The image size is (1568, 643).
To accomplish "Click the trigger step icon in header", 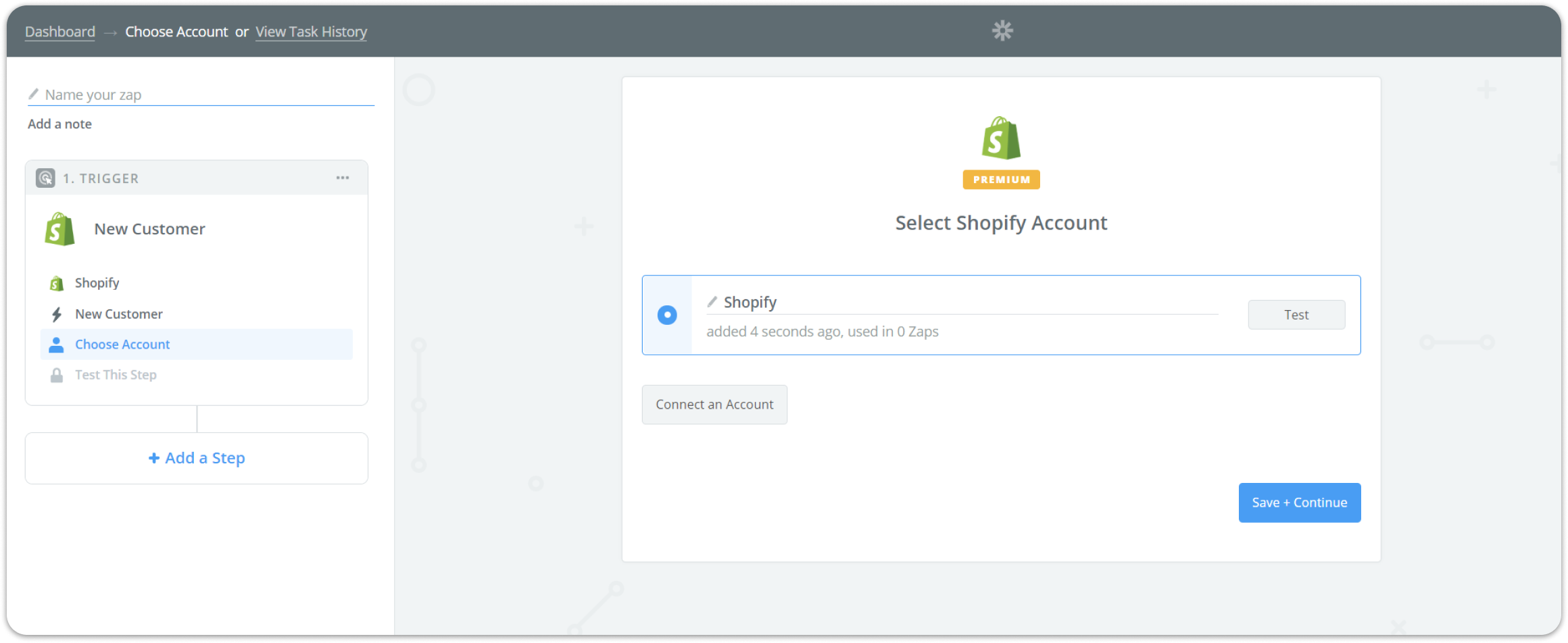I will tap(45, 178).
